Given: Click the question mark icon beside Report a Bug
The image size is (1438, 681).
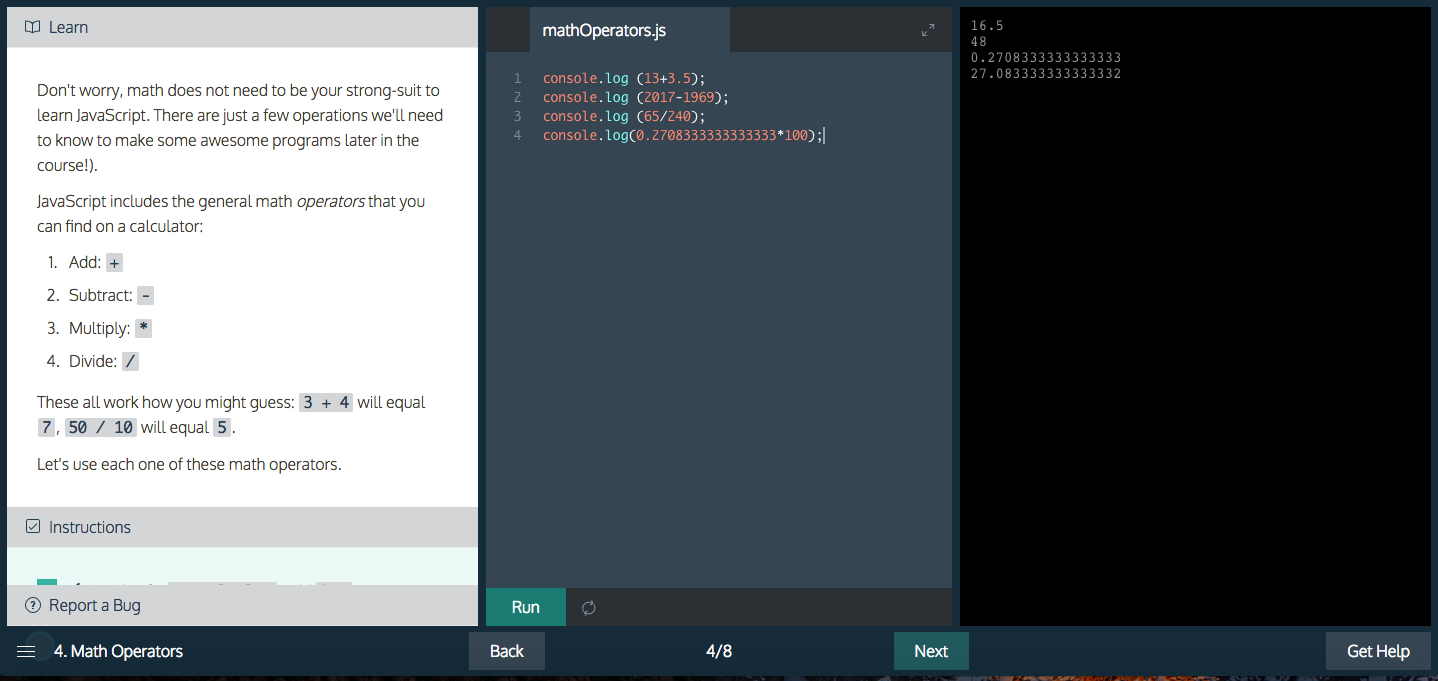Looking at the screenshot, I should point(32,605).
